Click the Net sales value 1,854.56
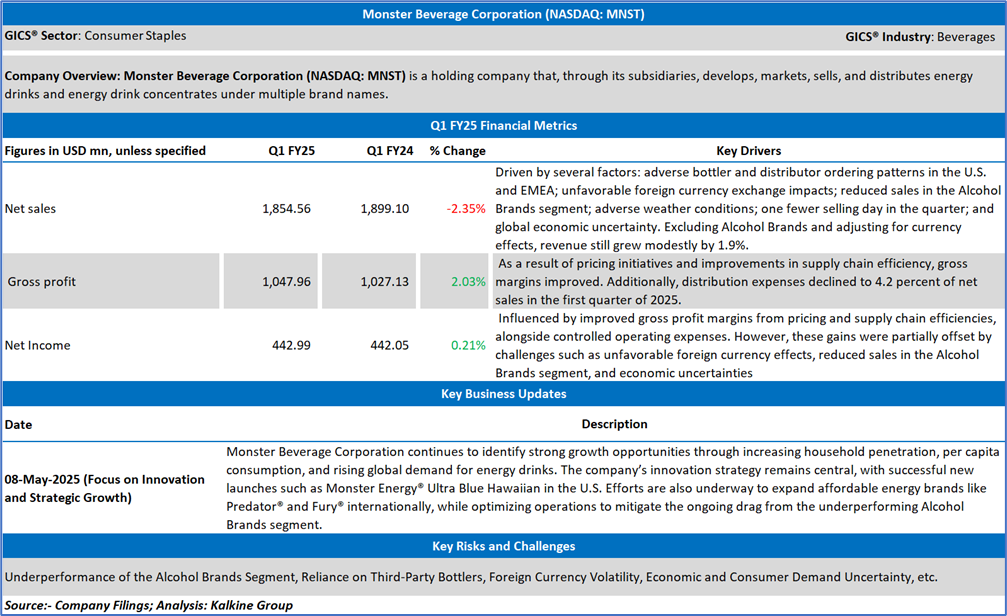The height and width of the screenshot is (616, 1007). point(286,209)
